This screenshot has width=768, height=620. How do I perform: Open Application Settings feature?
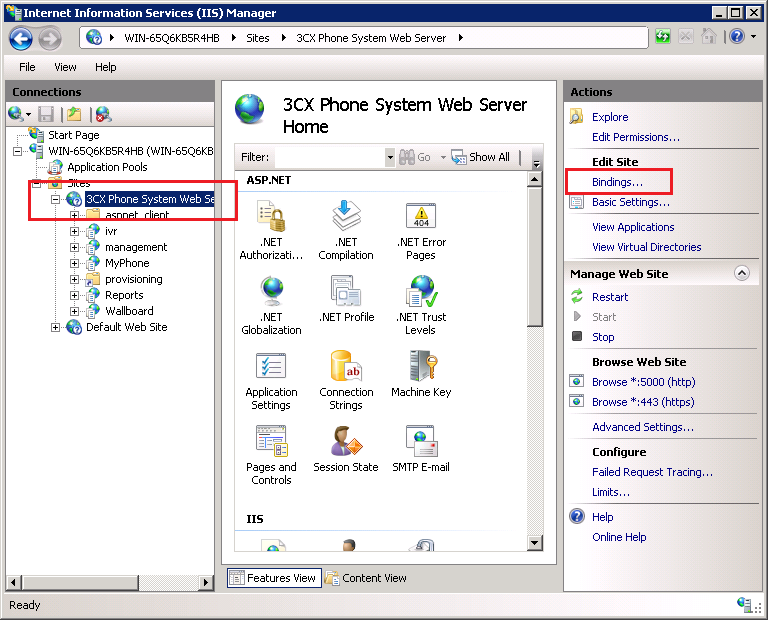(x=271, y=380)
